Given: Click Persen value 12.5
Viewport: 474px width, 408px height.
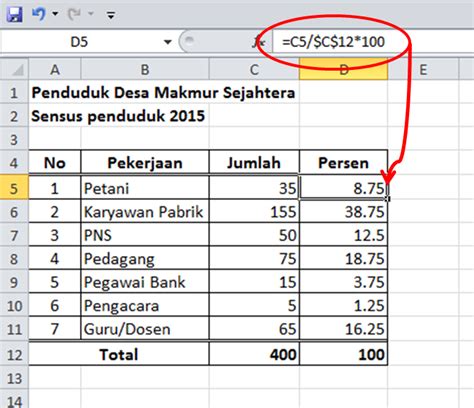Looking at the screenshot, I should (343, 235).
